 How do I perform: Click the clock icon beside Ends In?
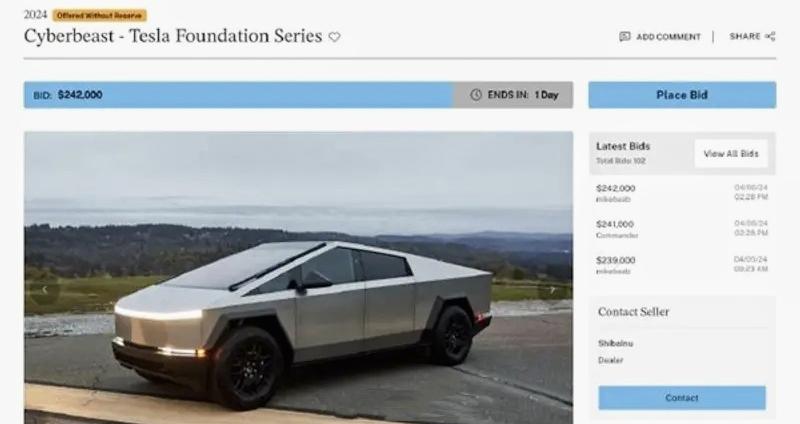pos(476,95)
